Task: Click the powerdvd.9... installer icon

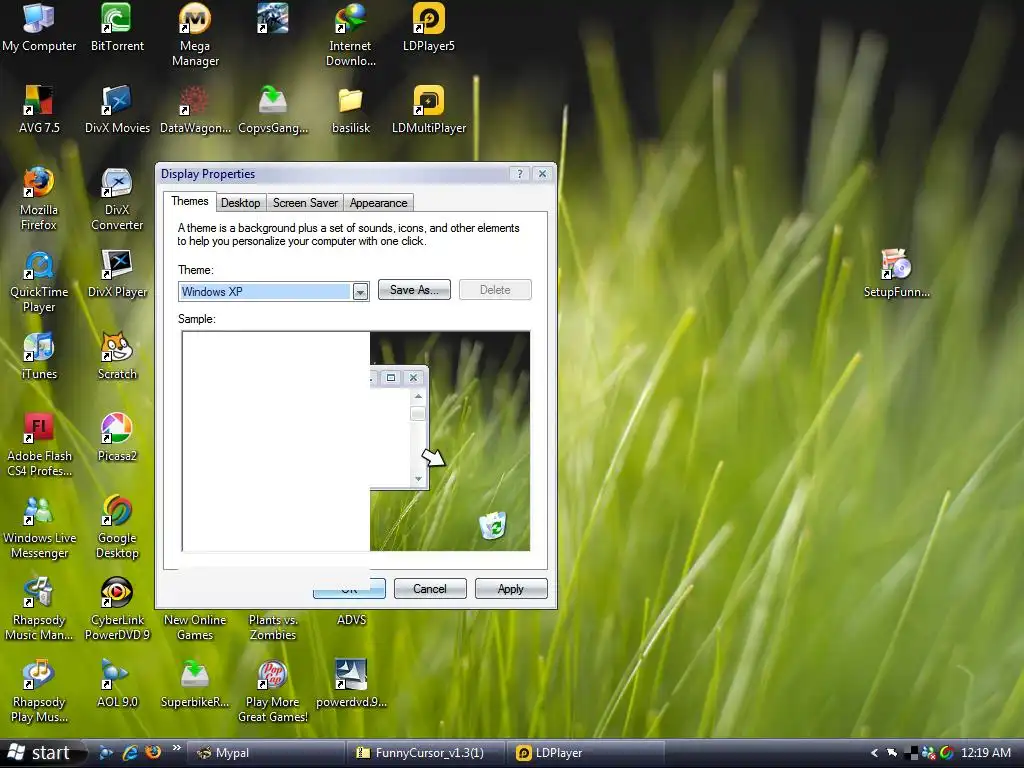Action: point(351,684)
